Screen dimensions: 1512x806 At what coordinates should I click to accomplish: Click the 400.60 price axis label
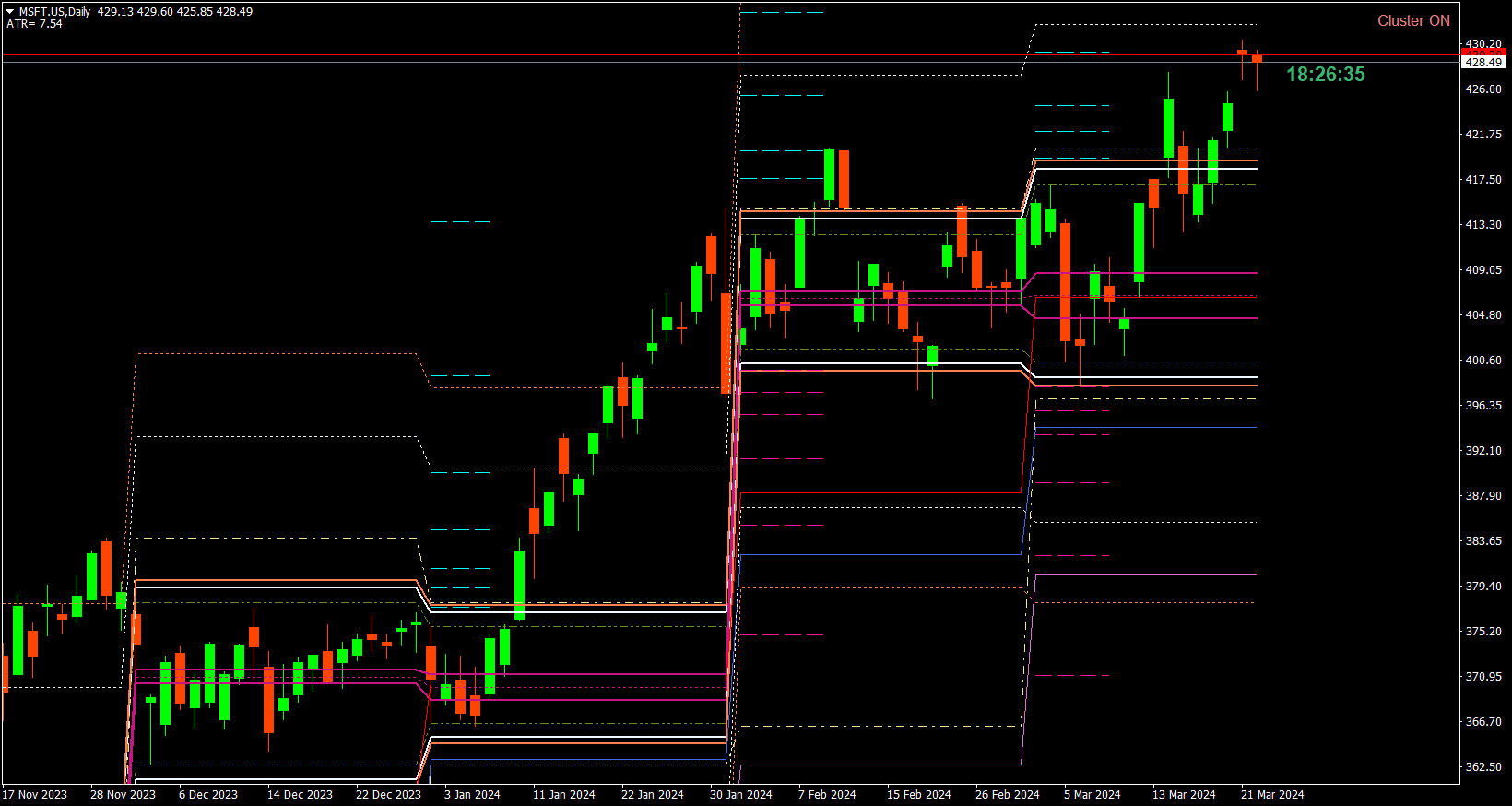pos(1483,361)
